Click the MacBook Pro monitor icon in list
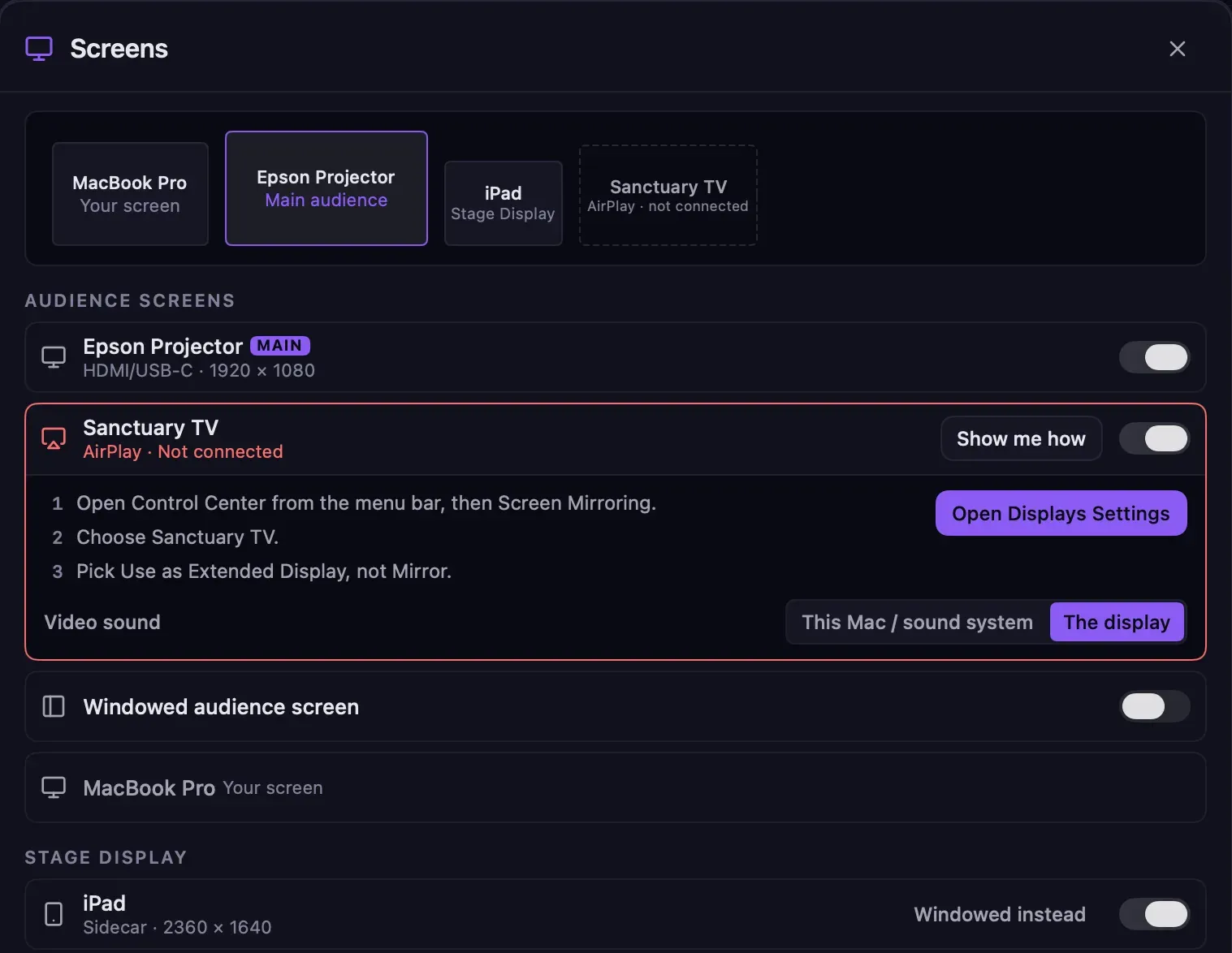 coord(54,787)
